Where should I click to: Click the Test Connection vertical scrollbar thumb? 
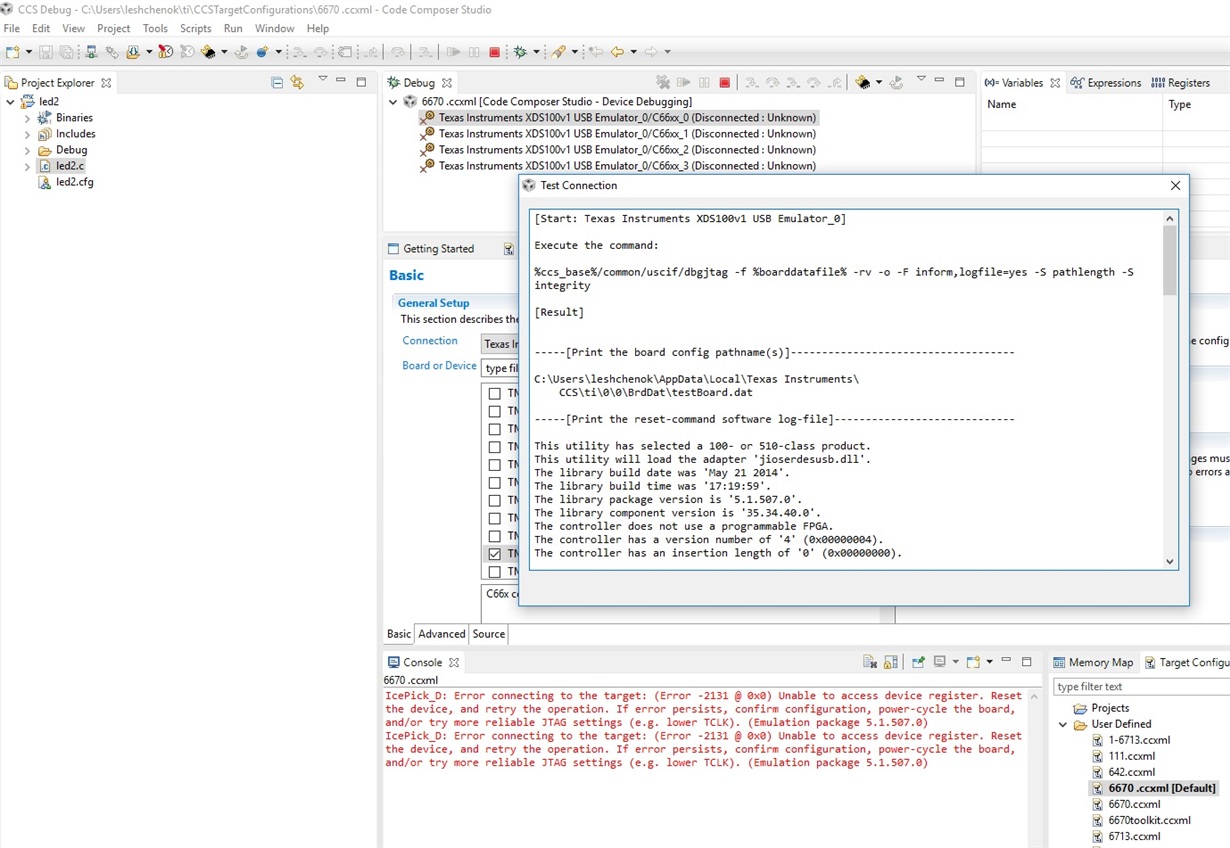[x=1170, y=260]
